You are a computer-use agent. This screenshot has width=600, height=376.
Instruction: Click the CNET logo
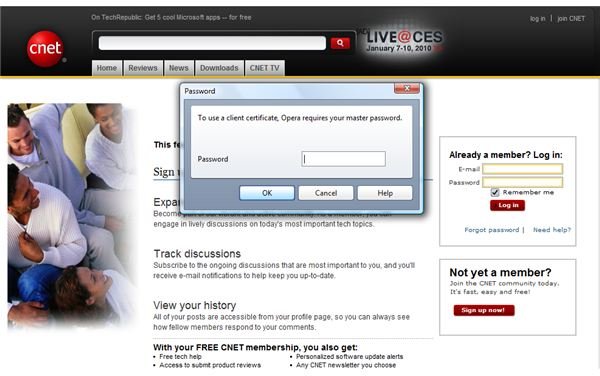pyautogui.click(x=45, y=49)
